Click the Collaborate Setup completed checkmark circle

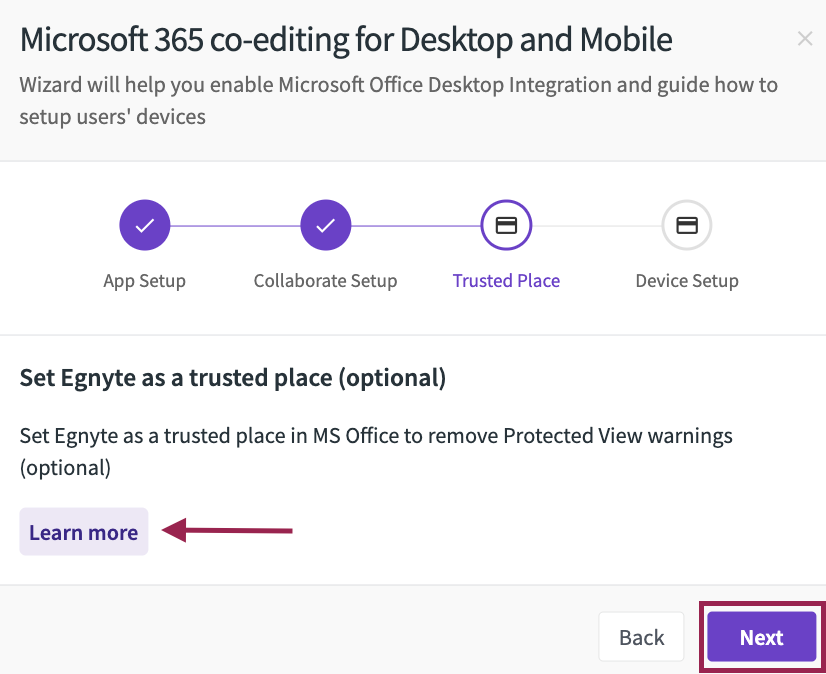click(326, 225)
